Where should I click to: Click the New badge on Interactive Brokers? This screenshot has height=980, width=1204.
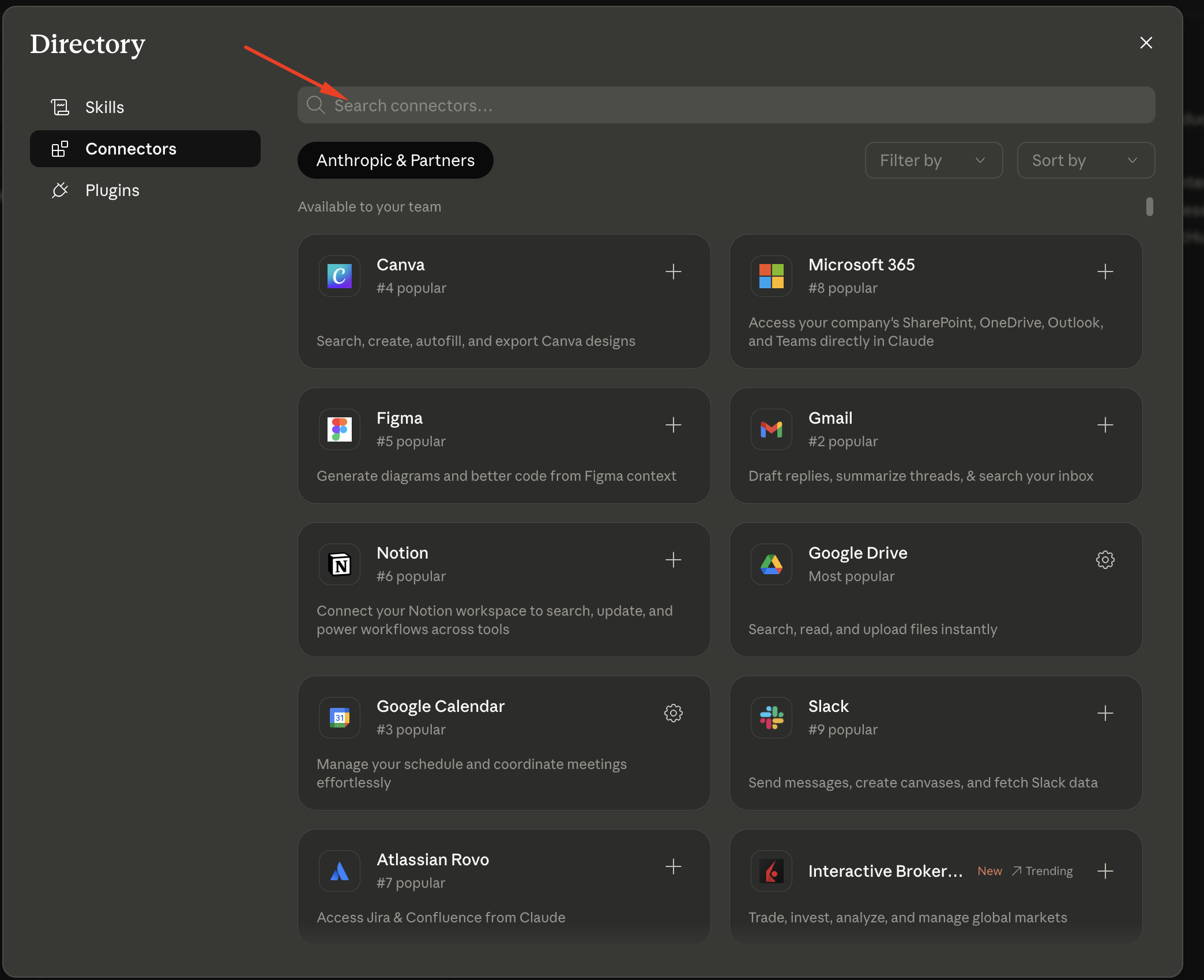click(x=989, y=871)
